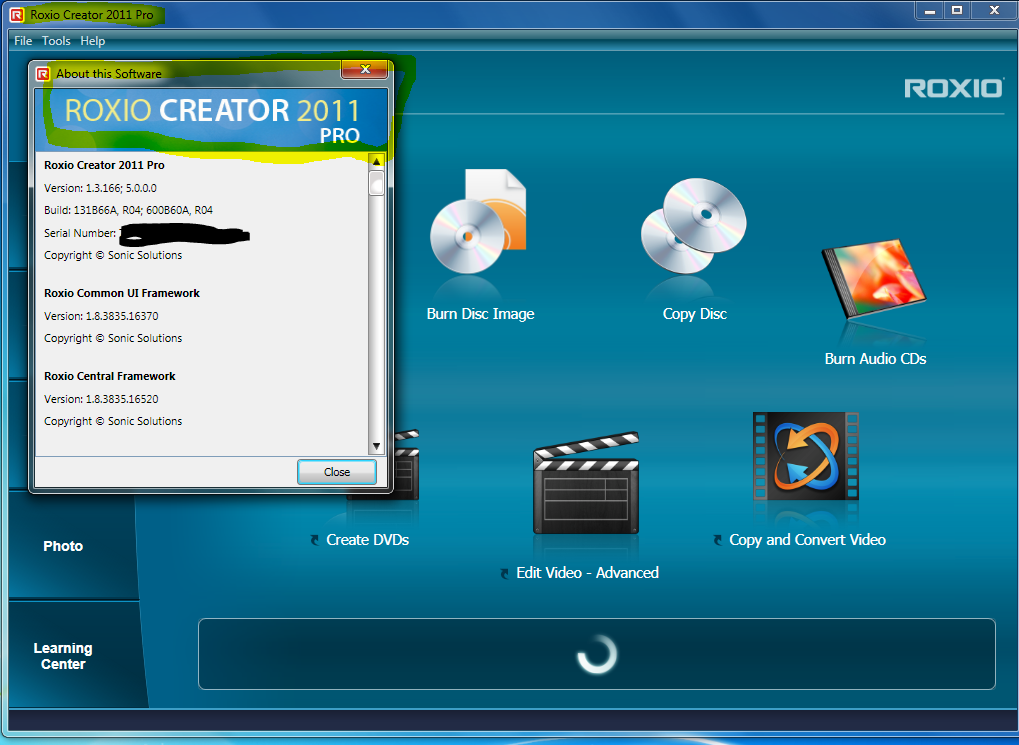Click the bold 'Roxio Creator 2011 Pro' heading in About dialog
This screenshot has height=745, width=1019.
pos(104,166)
